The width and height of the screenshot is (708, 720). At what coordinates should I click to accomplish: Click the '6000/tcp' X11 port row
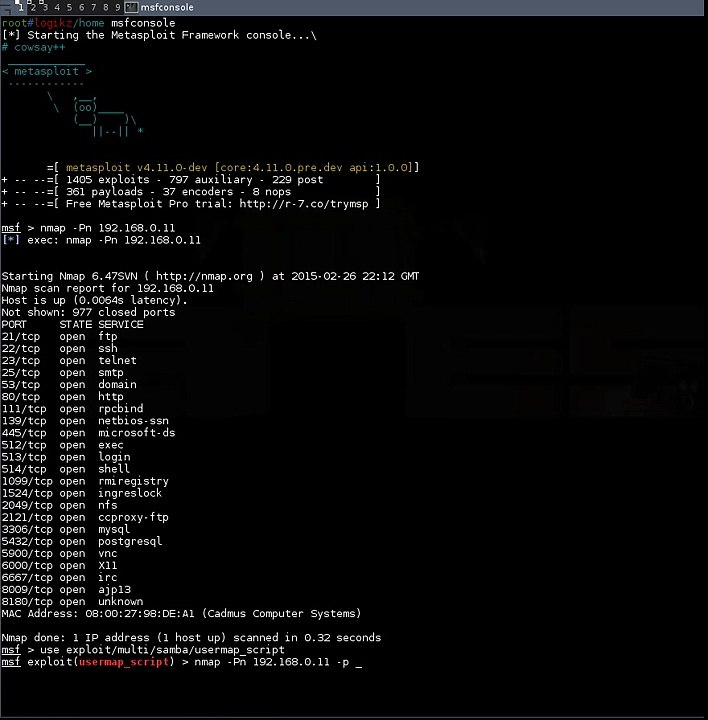(59, 566)
